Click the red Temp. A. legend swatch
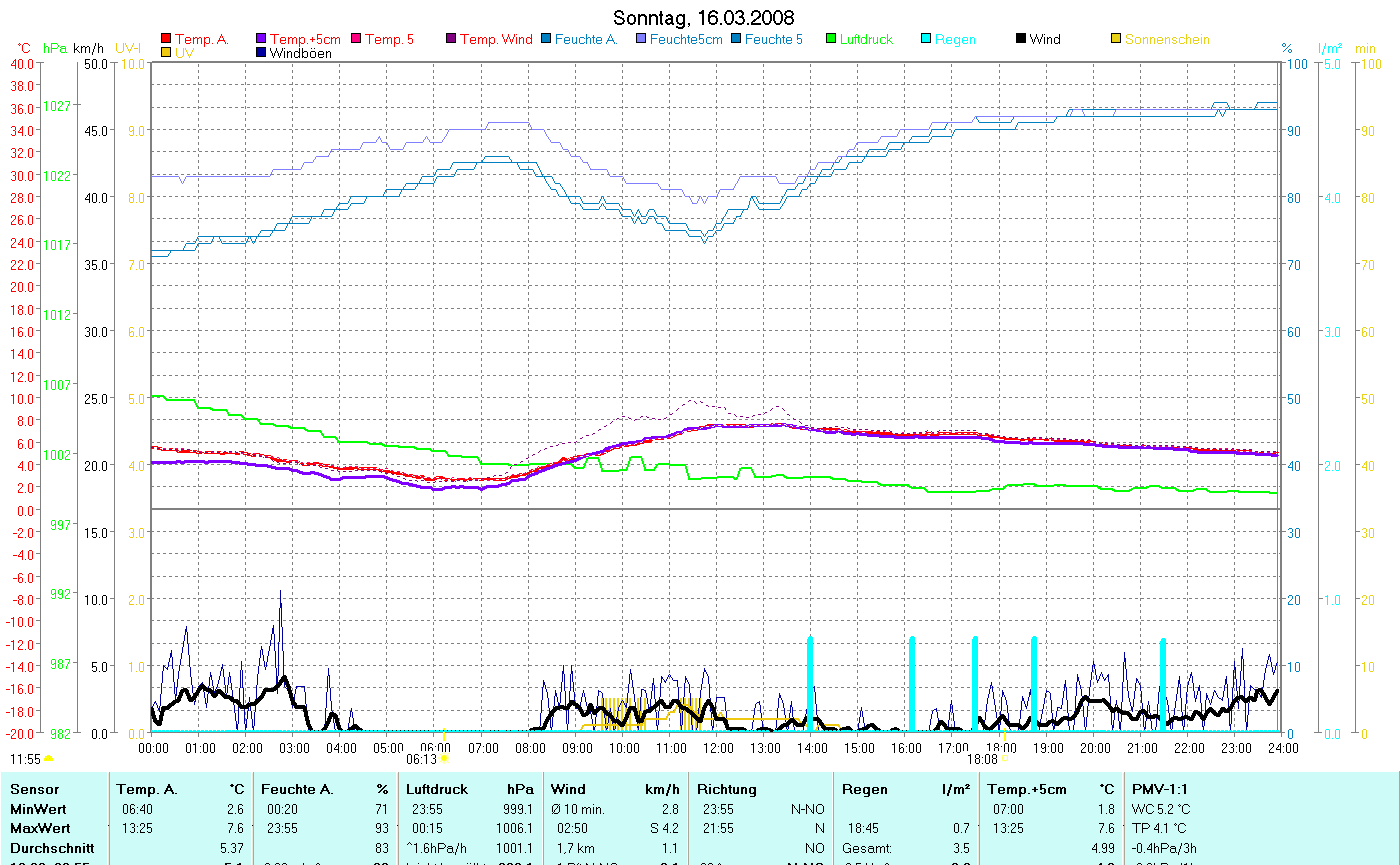Image resolution: width=1400 pixels, height=865 pixels. (166, 40)
